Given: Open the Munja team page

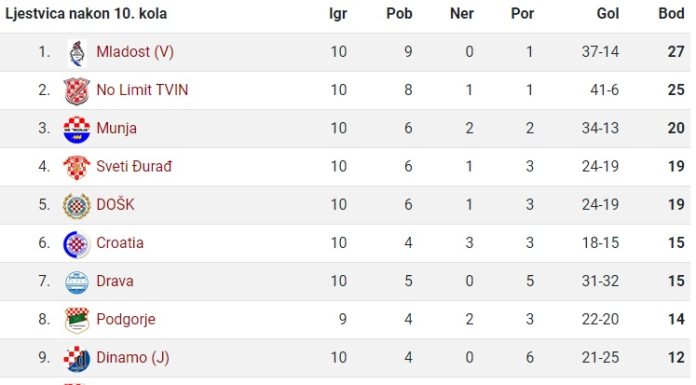Looking at the screenshot, I should [116, 128].
